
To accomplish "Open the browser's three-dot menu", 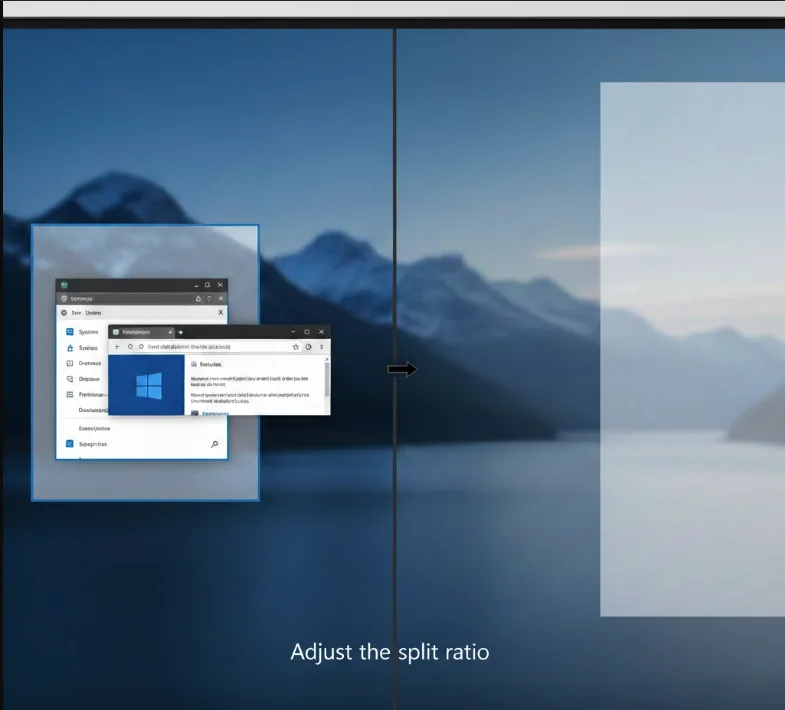I will 321,347.
